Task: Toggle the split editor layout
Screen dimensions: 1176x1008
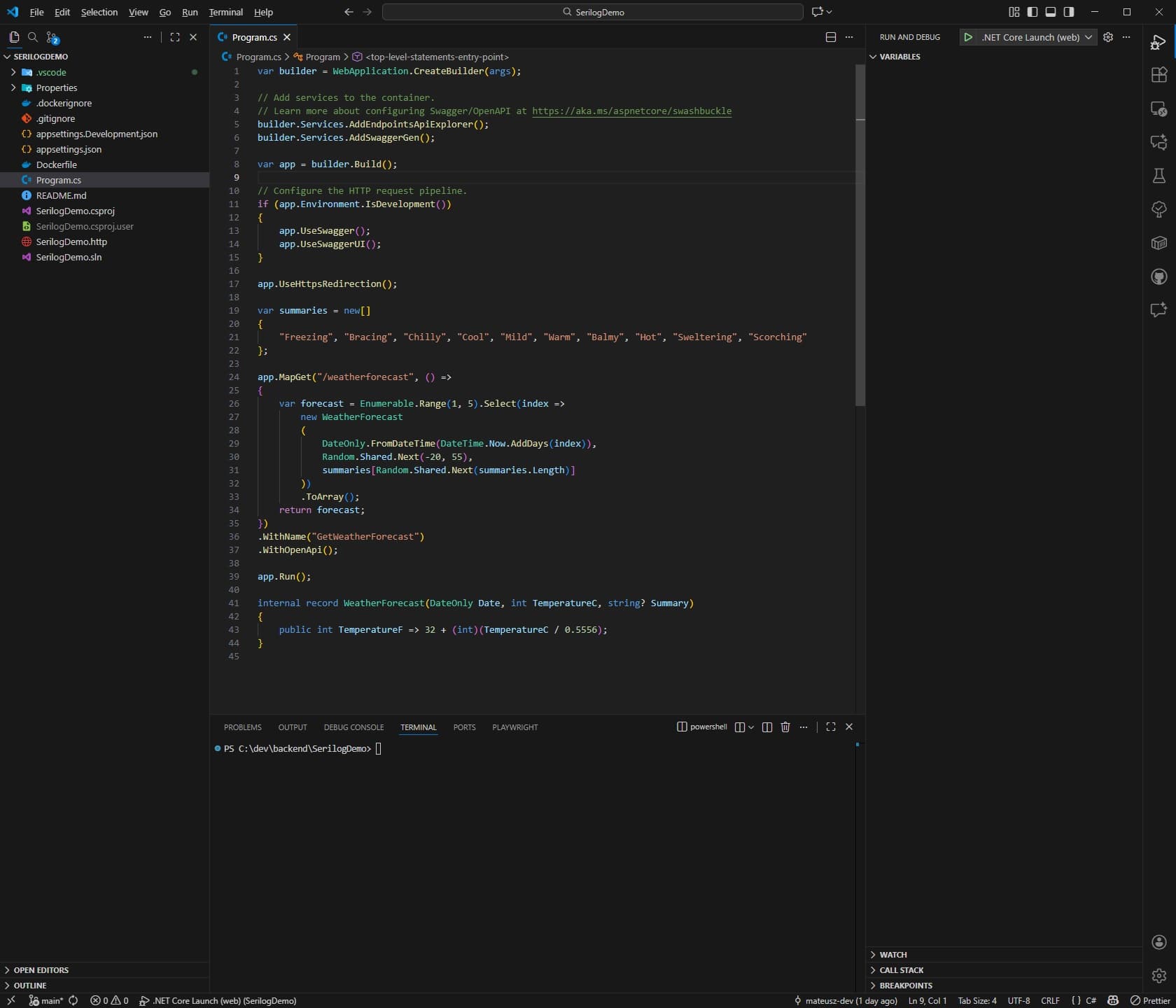Action: tap(830, 37)
